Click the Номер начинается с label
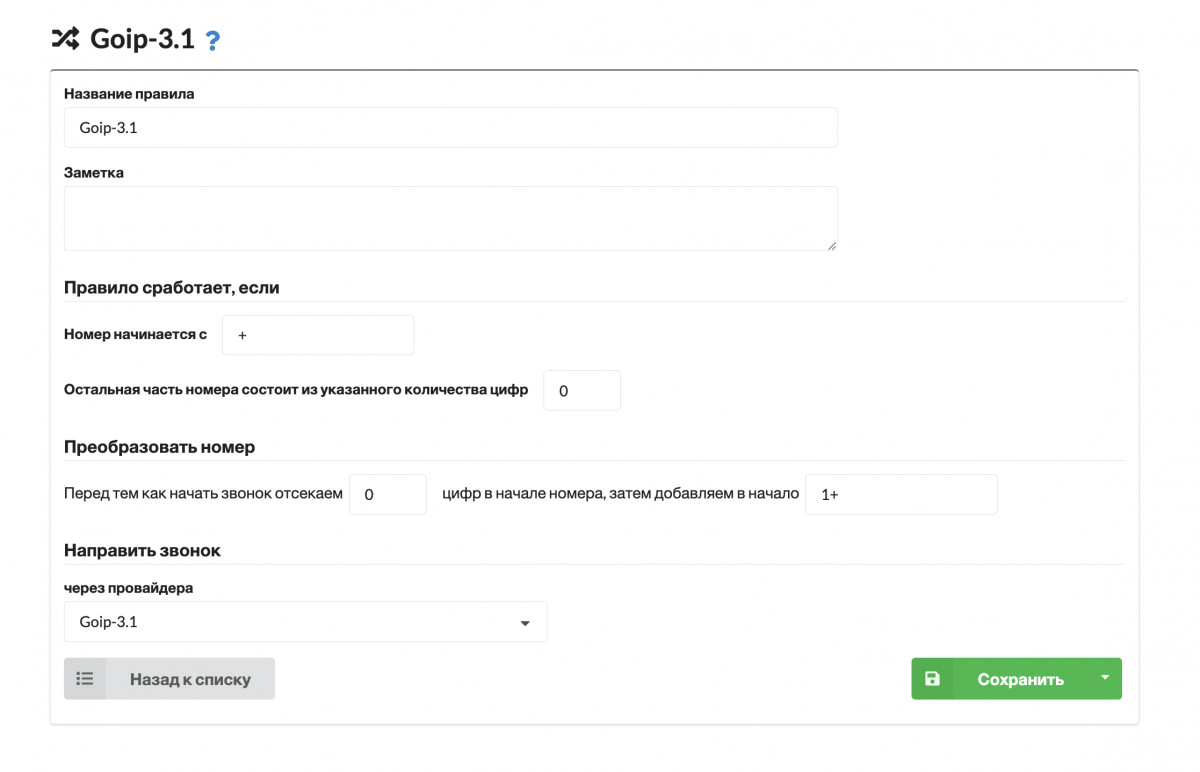The height and width of the screenshot is (772, 1200). coord(136,335)
